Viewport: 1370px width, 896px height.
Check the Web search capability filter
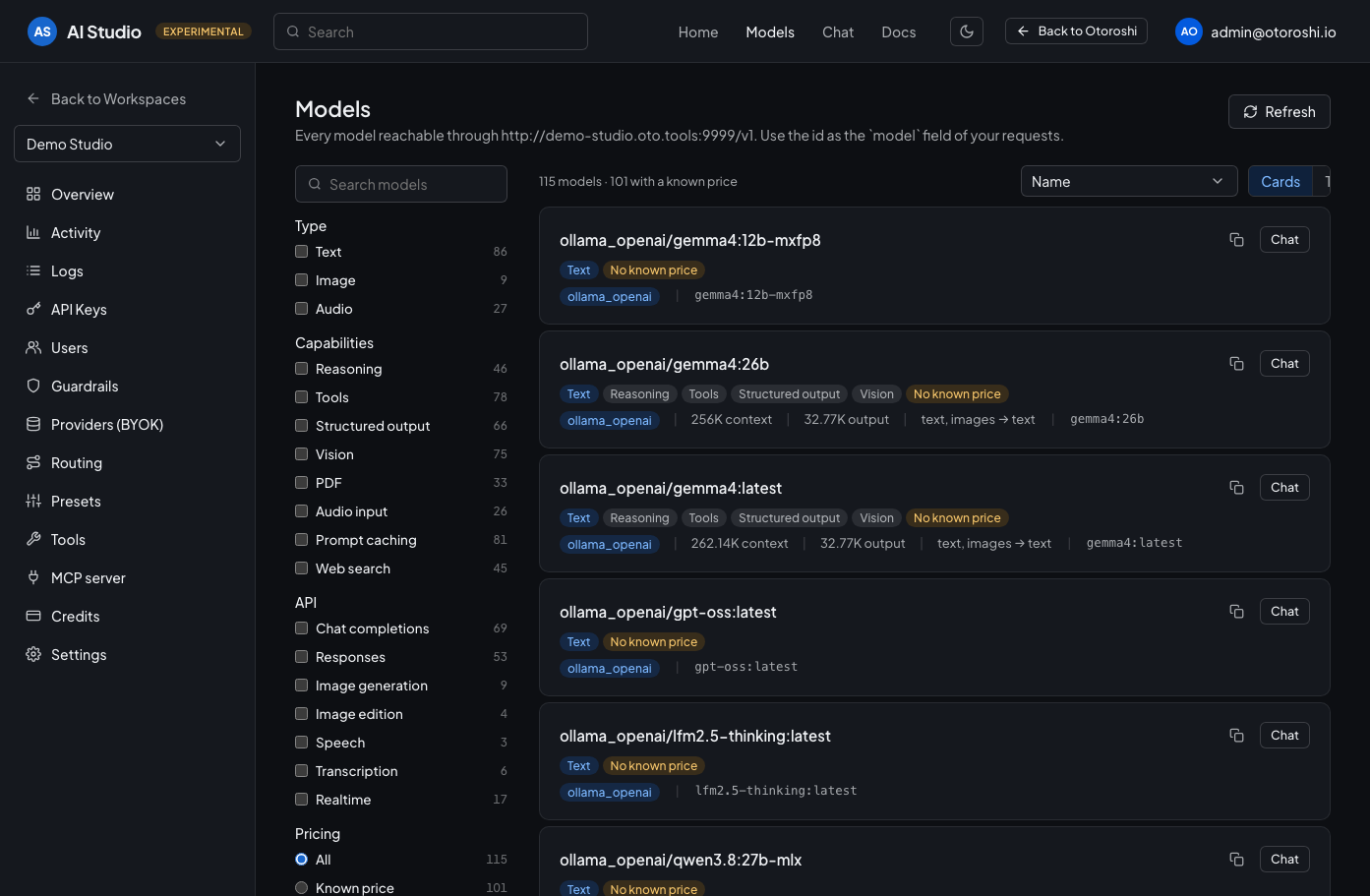(x=302, y=567)
